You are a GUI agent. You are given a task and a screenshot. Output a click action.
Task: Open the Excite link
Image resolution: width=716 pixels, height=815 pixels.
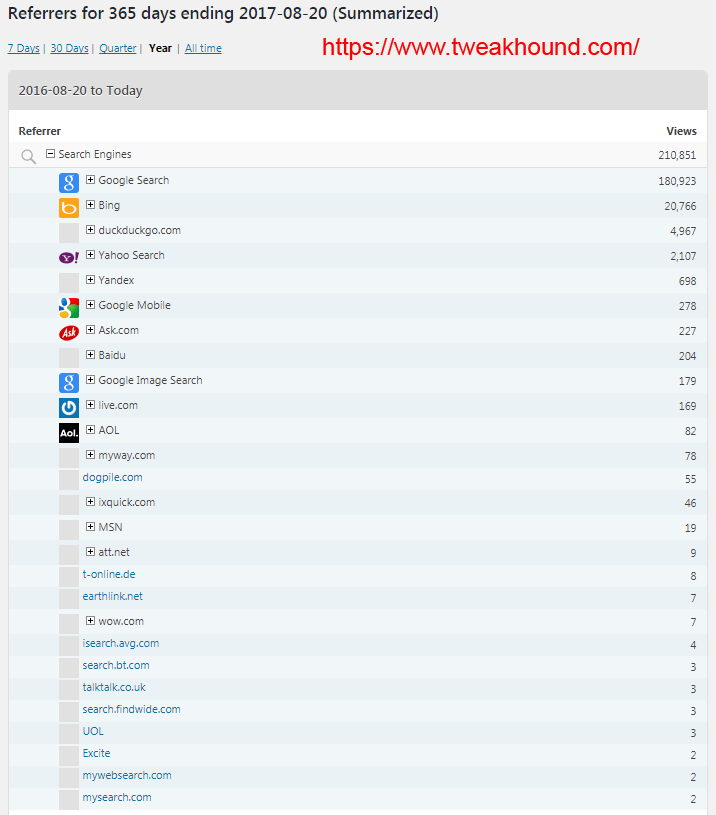coord(97,753)
